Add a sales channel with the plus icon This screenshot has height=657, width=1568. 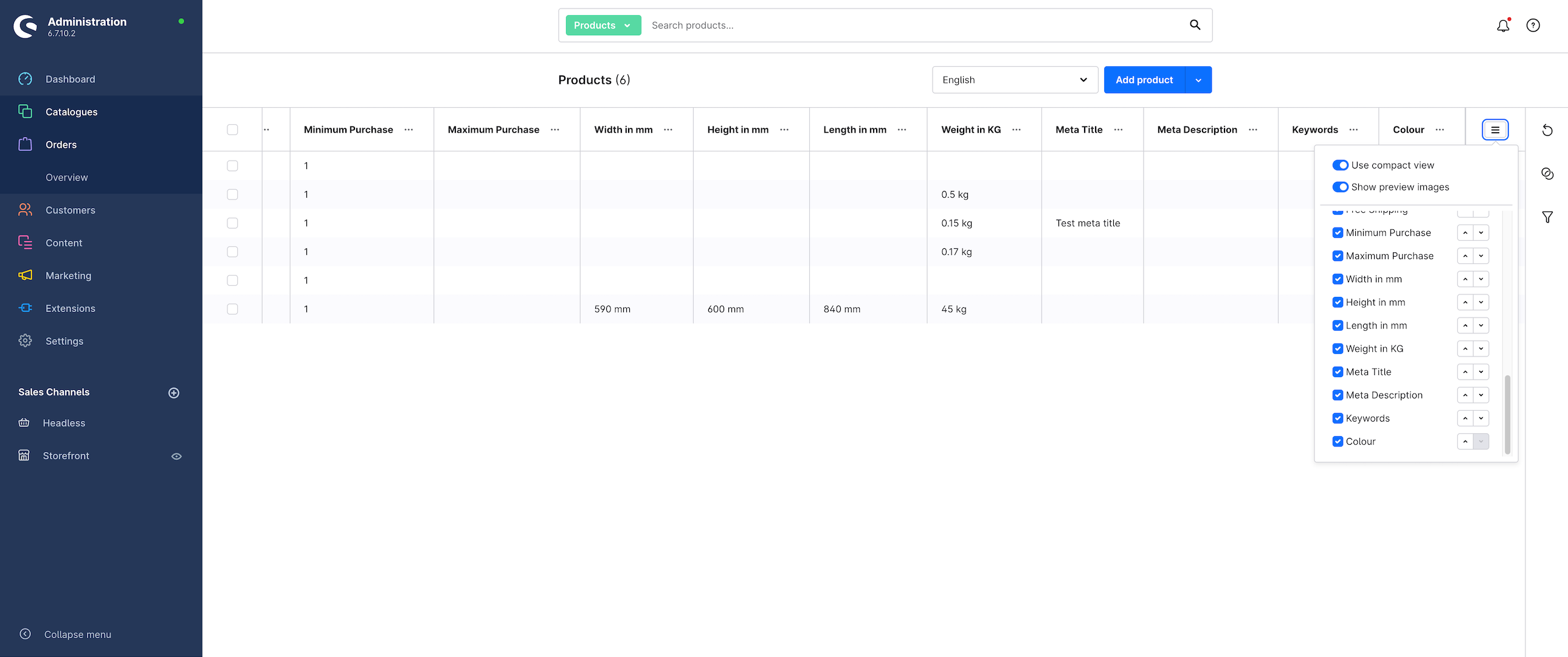click(173, 393)
